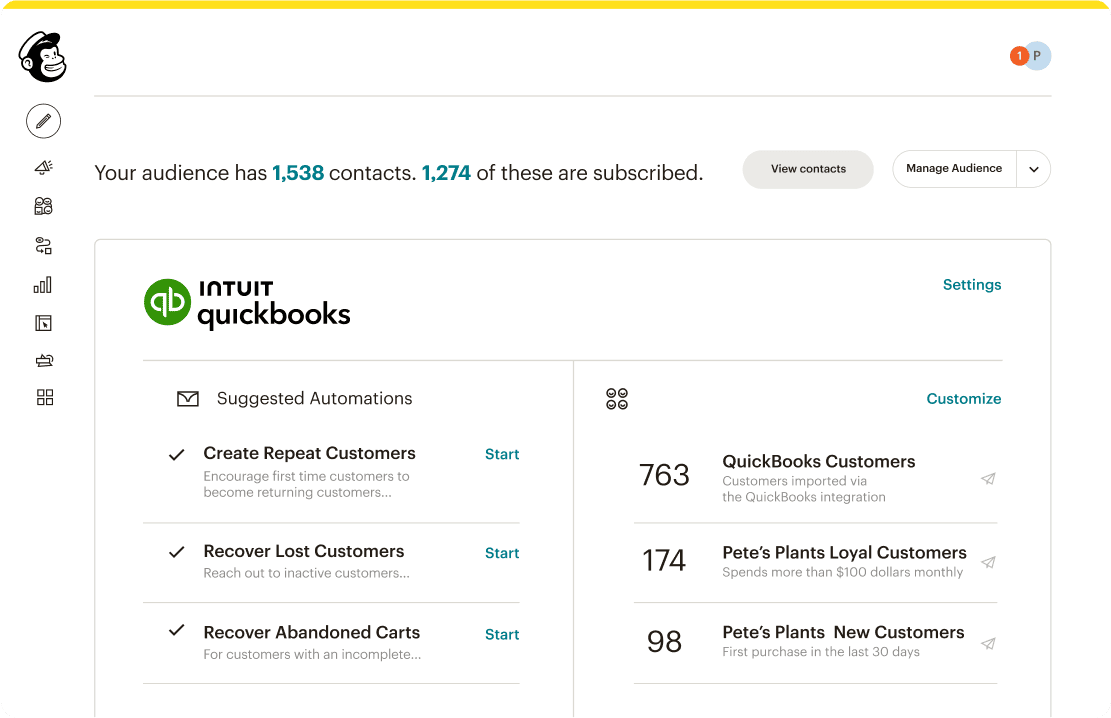The width and height of the screenshot is (1111, 718).
Task: Open the profile avatar menu
Action: pos(1037,56)
